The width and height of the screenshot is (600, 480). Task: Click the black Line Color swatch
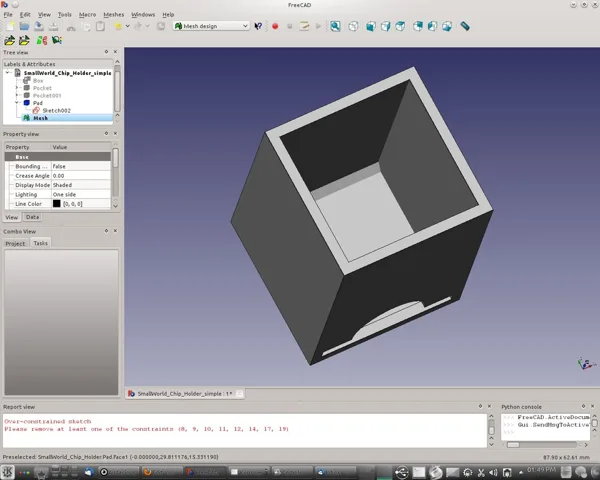[57, 204]
